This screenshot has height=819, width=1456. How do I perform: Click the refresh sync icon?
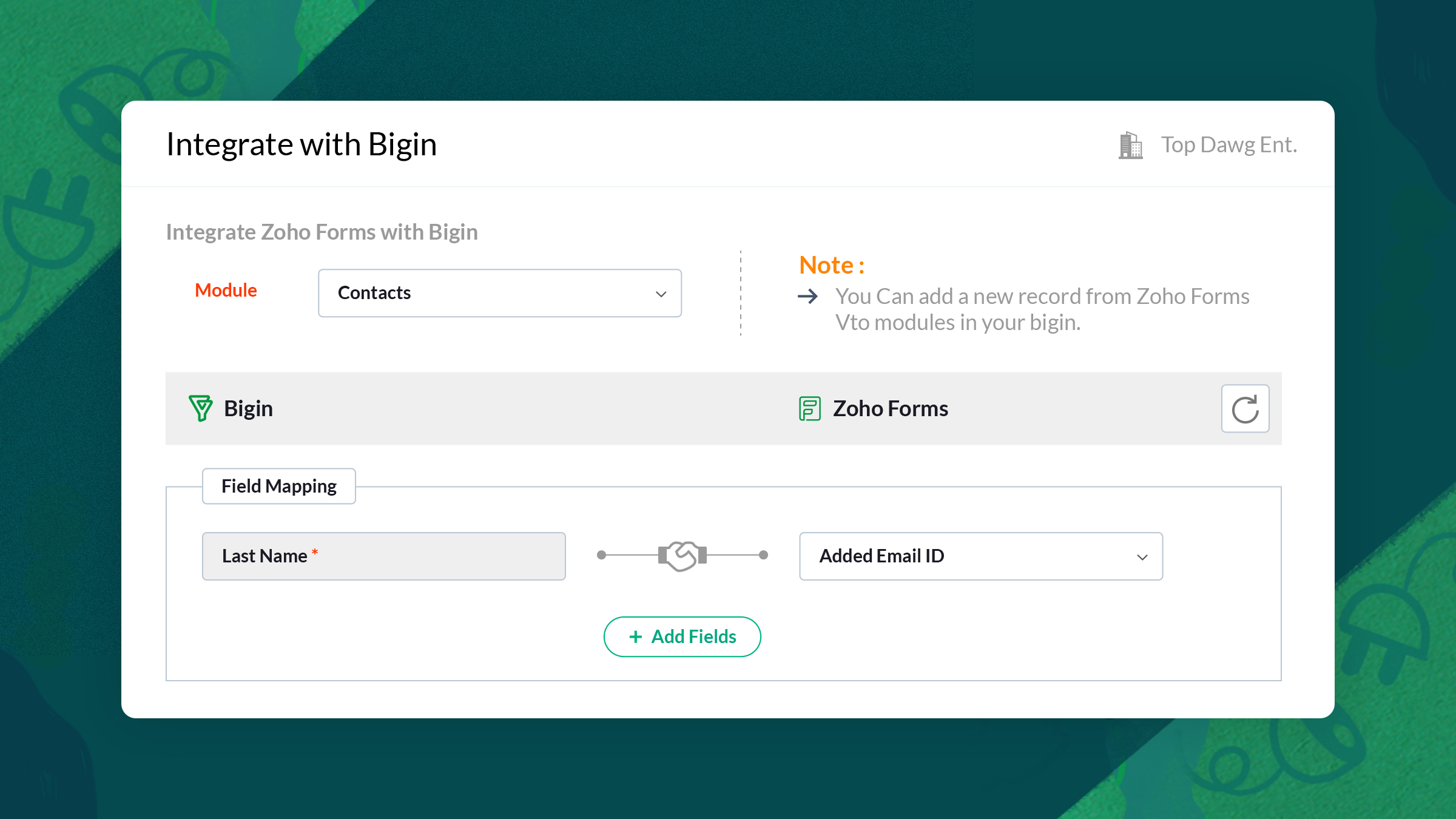pos(1245,408)
